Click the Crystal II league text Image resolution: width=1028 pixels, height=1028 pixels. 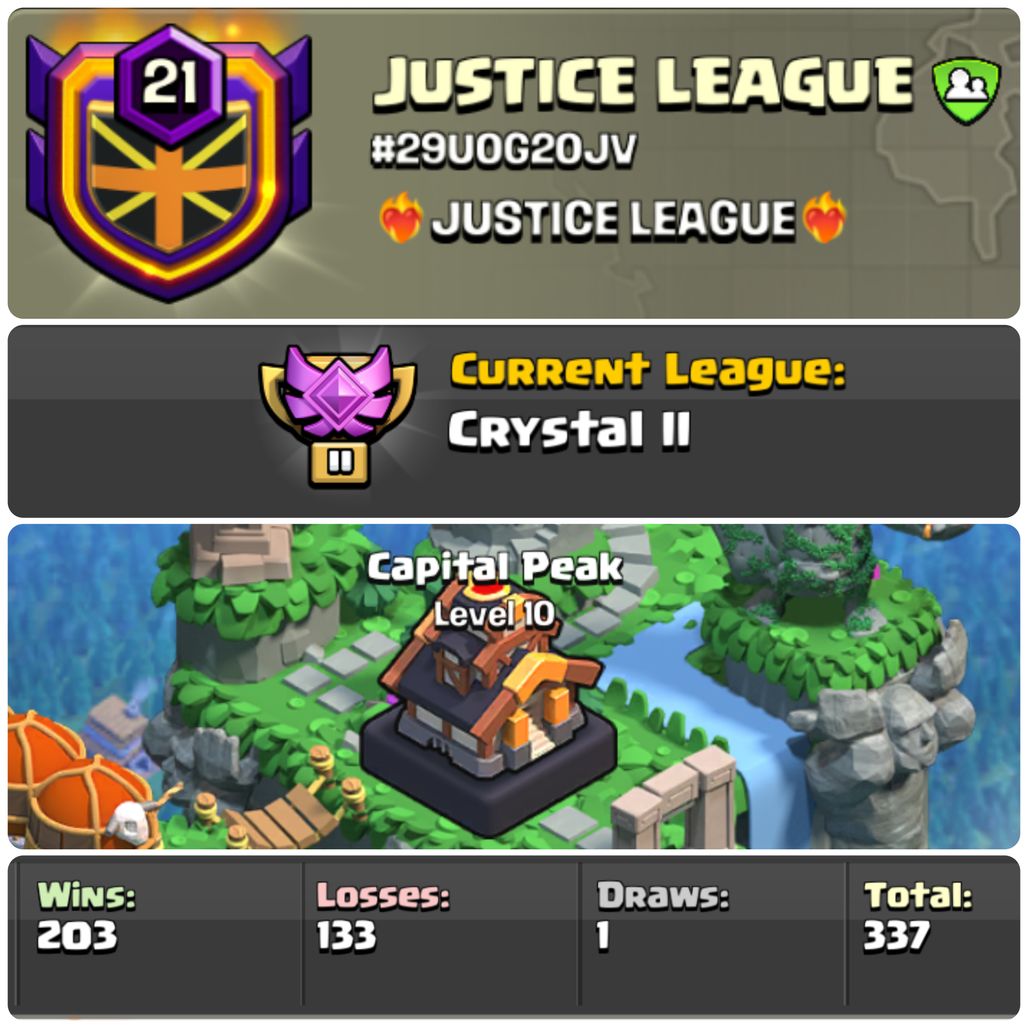[569, 430]
